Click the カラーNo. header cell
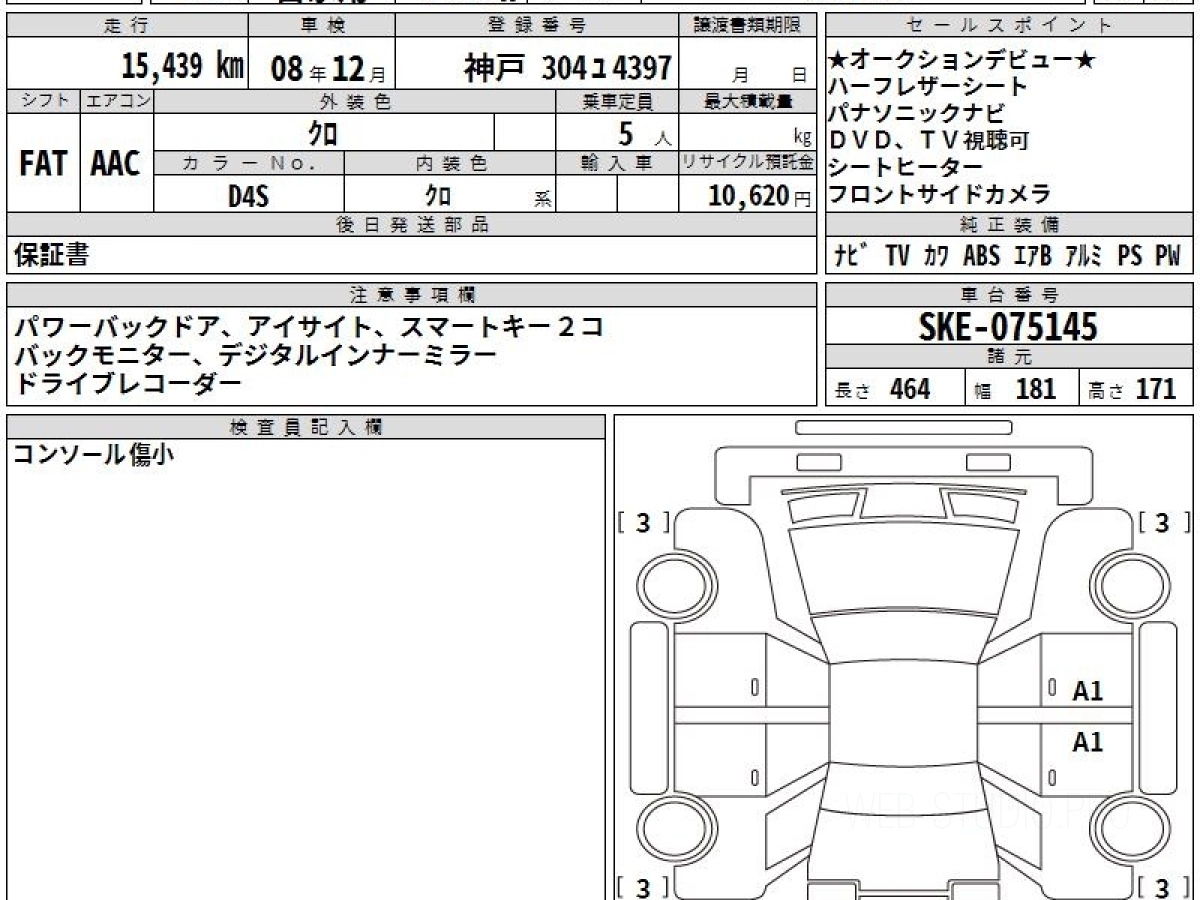Screen dimensions: 1200x900 point(249,163)
